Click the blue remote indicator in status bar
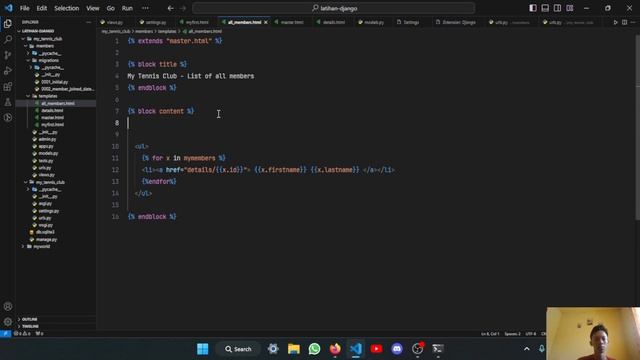Image resolution: width=640 pixels, height=360 pixels. [x=5, y=333]
